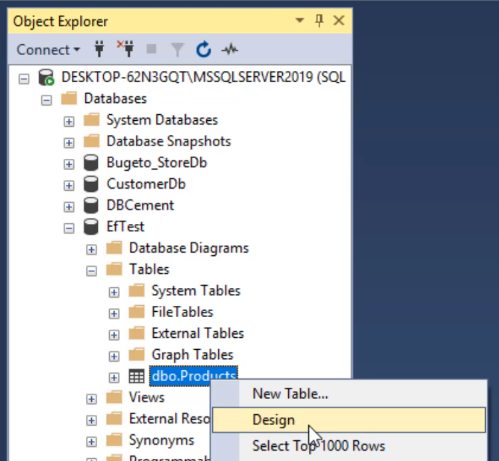The image size is (499, 461).
Task: Select the EfTest database icon
Action: click(x=91, y=227)
